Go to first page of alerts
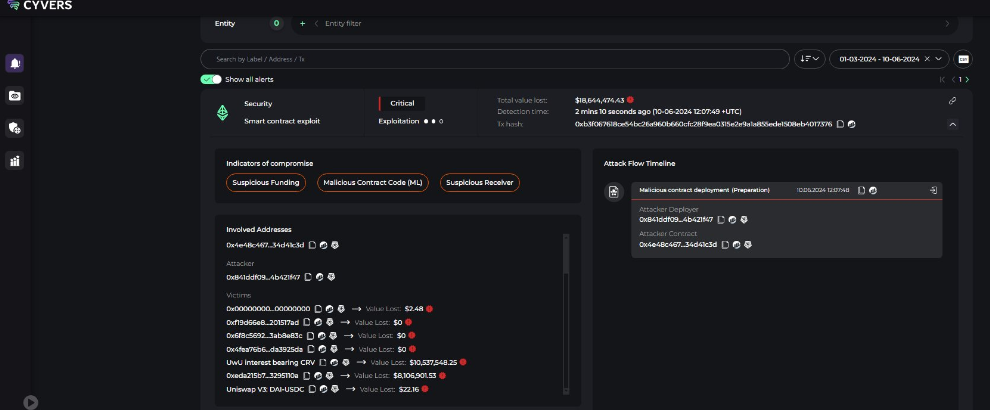The height and width of the screenshot is (410, 990). (943, 80)
